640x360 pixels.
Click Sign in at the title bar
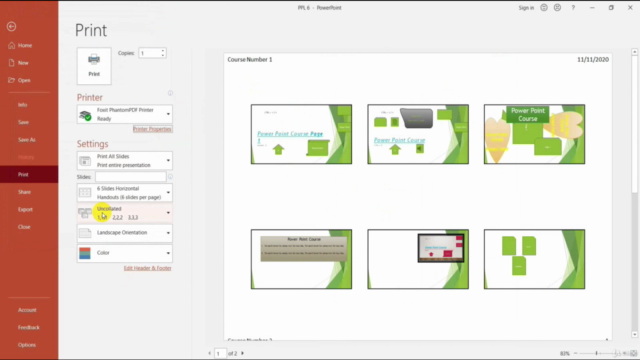click(526, 8)
